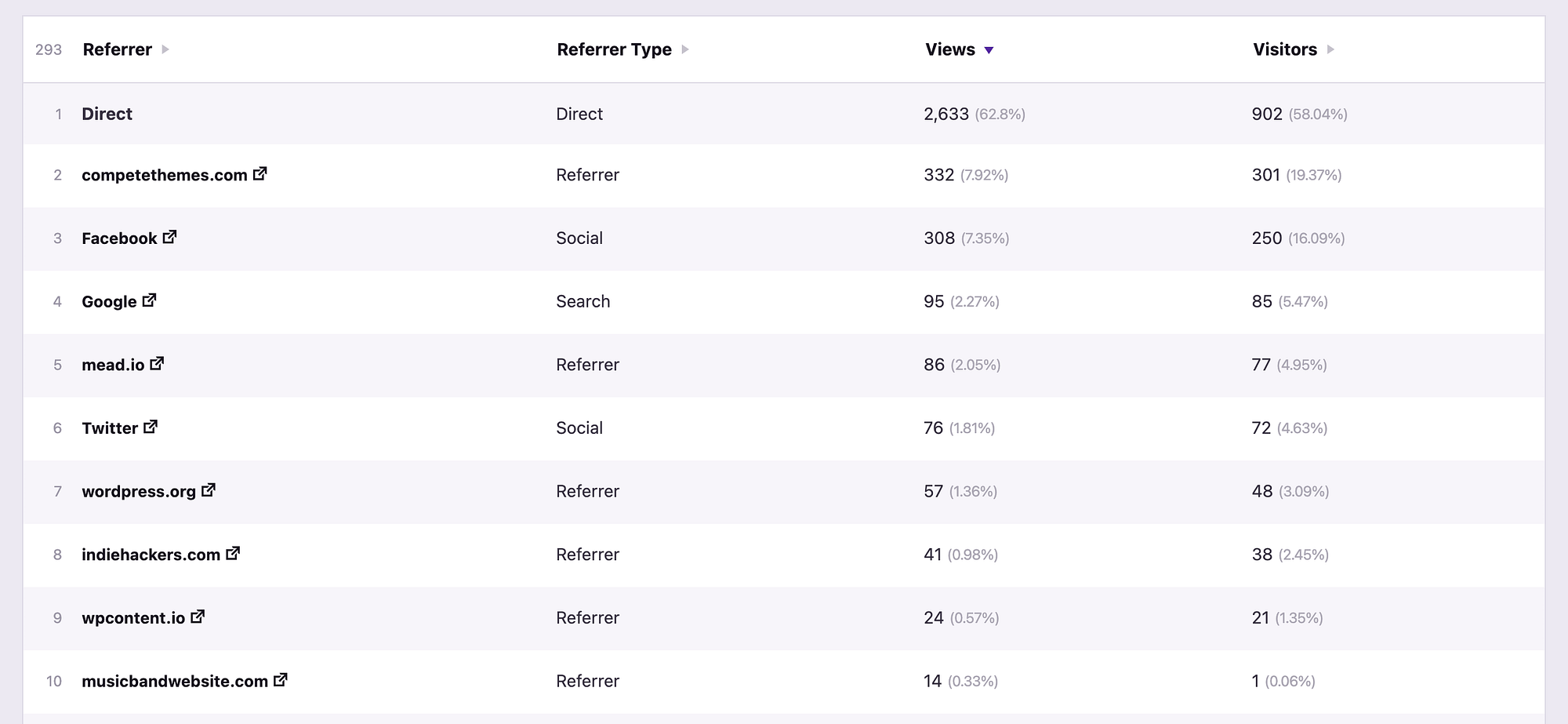This screenshot has width=1568, height=724.
Task: Open wordpress.org via the external link icon
Action: point(209,490)
